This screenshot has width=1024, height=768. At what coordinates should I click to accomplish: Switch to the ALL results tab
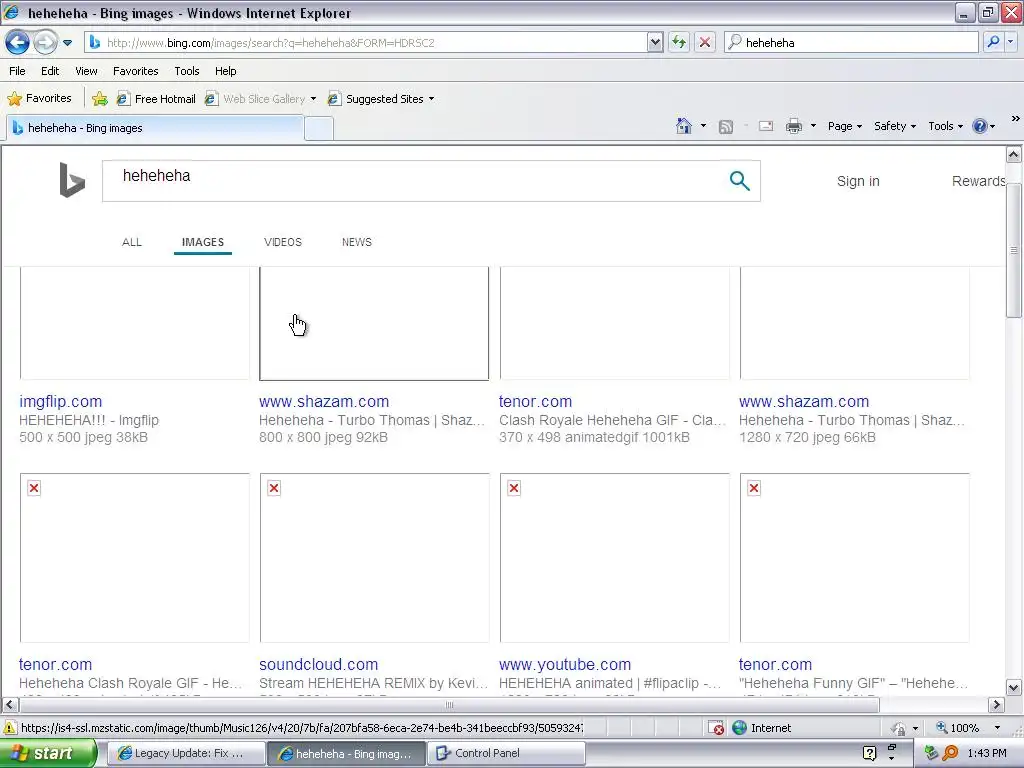tap(132, 242)
